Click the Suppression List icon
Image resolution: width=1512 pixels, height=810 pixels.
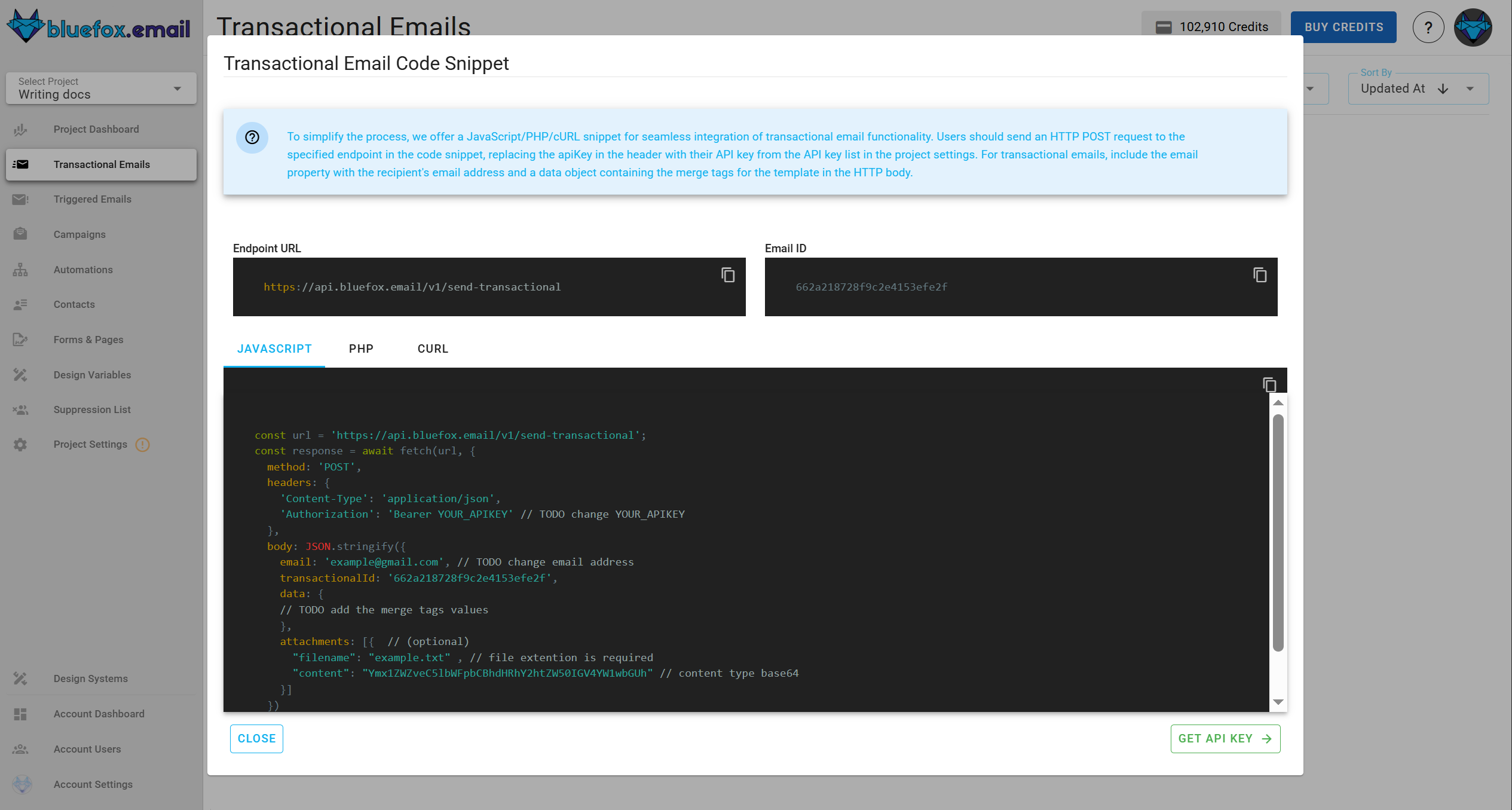tap(20, 409)
